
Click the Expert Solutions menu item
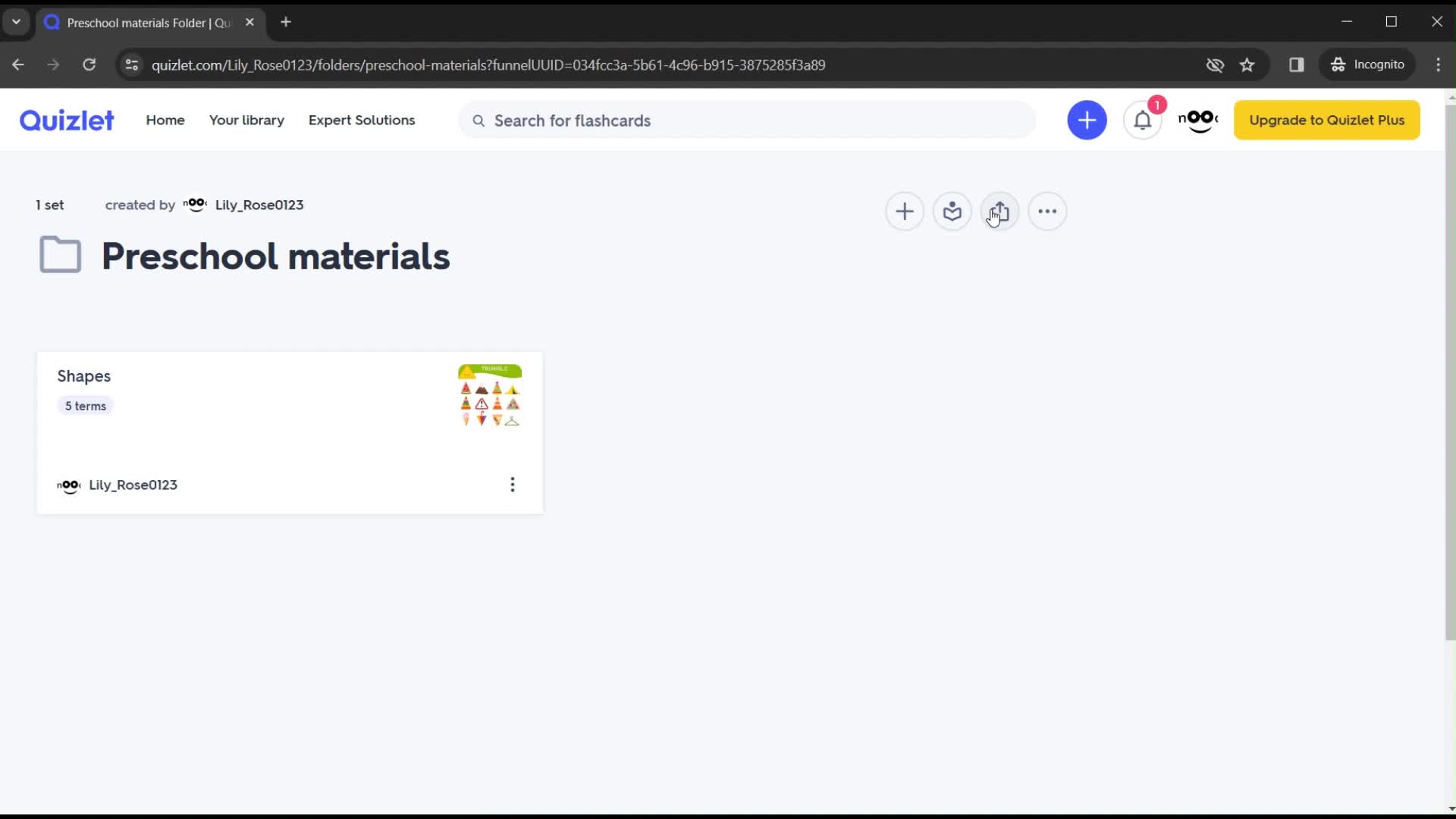point(362,120)
